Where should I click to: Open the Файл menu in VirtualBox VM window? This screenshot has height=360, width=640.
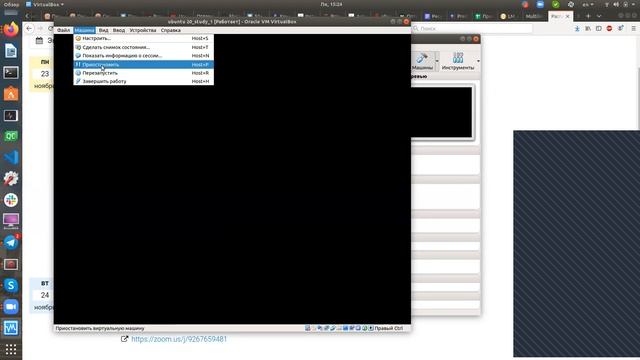63,30
